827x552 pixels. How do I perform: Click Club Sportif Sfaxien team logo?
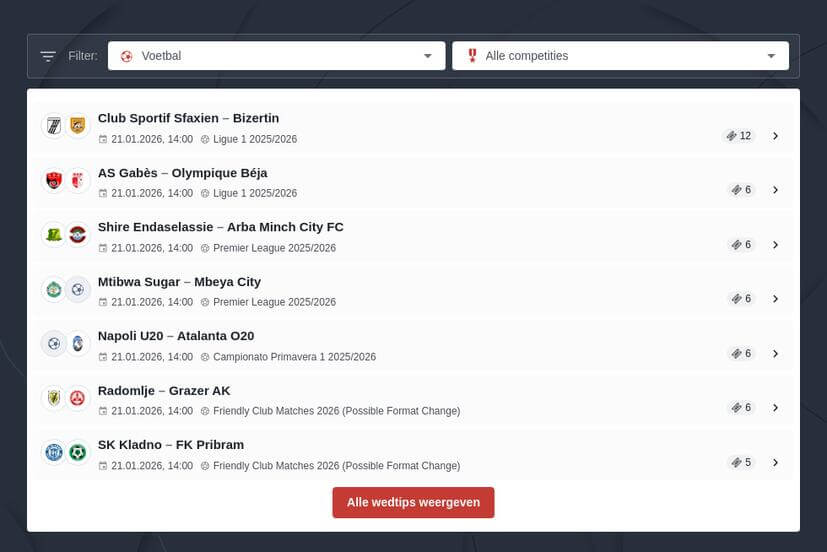coord(53,126)
